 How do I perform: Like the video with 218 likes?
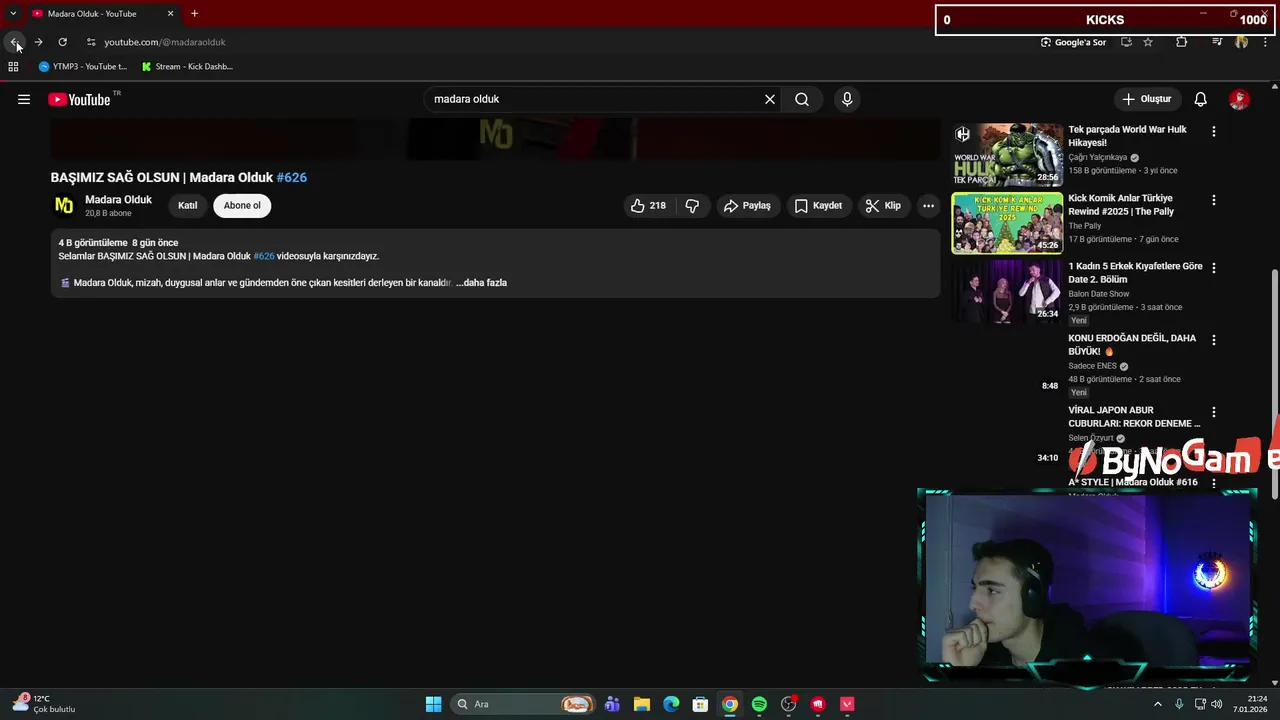pyautogui.click(x=648, y=205)
